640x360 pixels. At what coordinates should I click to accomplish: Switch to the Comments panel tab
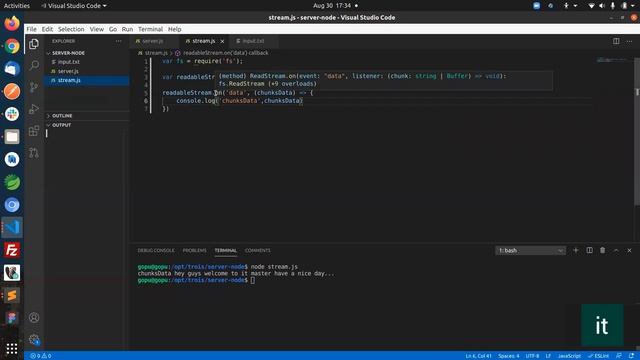[258, 251]
